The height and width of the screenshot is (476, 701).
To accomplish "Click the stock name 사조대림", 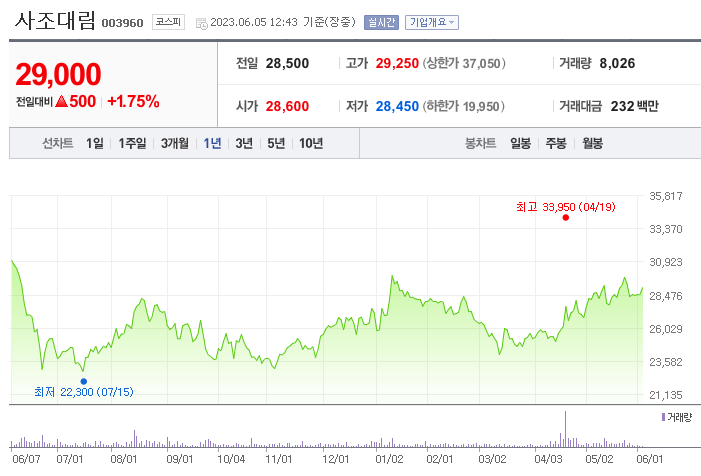I will pyautogui.click(x=55, y=21).
